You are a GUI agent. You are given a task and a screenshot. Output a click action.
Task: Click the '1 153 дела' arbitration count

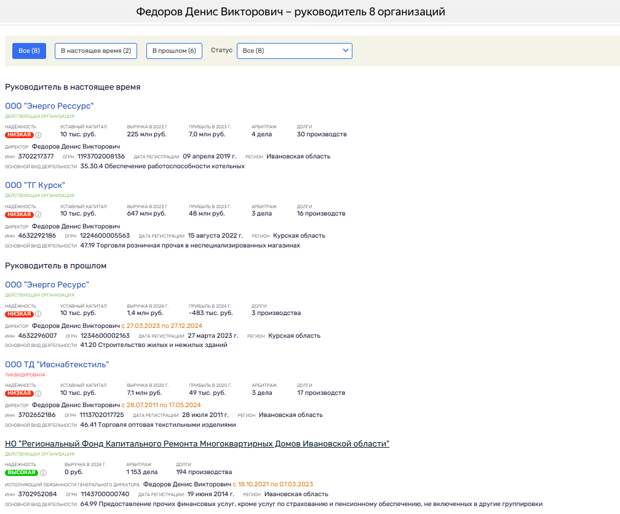(x=142, y=472)
